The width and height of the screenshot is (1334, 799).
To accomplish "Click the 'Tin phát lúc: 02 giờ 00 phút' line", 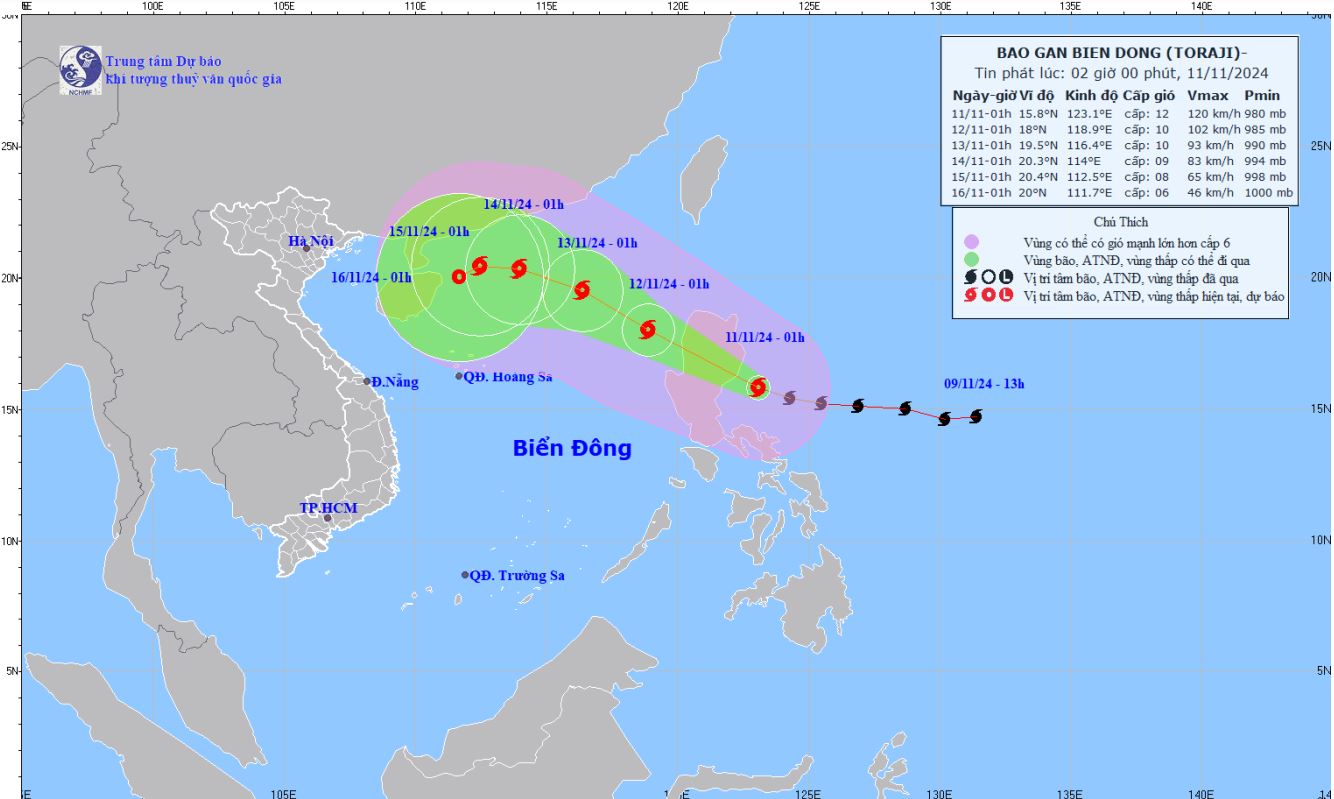I will pyautogui.click(x=1121, y=73).
